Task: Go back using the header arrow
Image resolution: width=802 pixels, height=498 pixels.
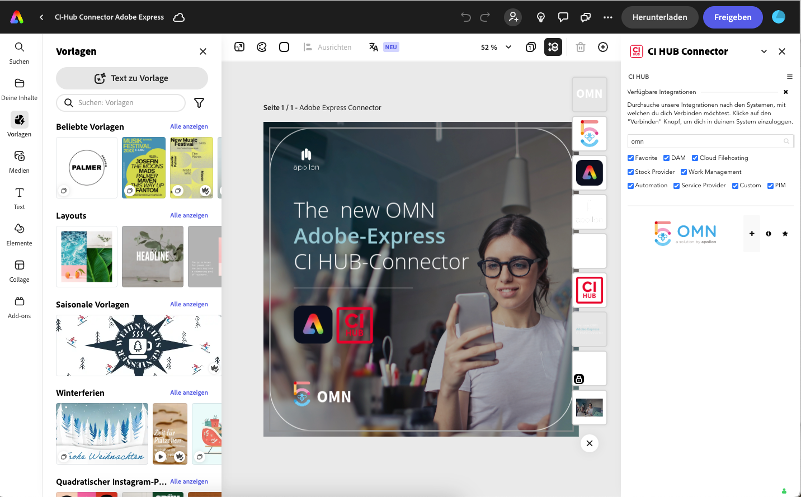Action: (41, 17)
